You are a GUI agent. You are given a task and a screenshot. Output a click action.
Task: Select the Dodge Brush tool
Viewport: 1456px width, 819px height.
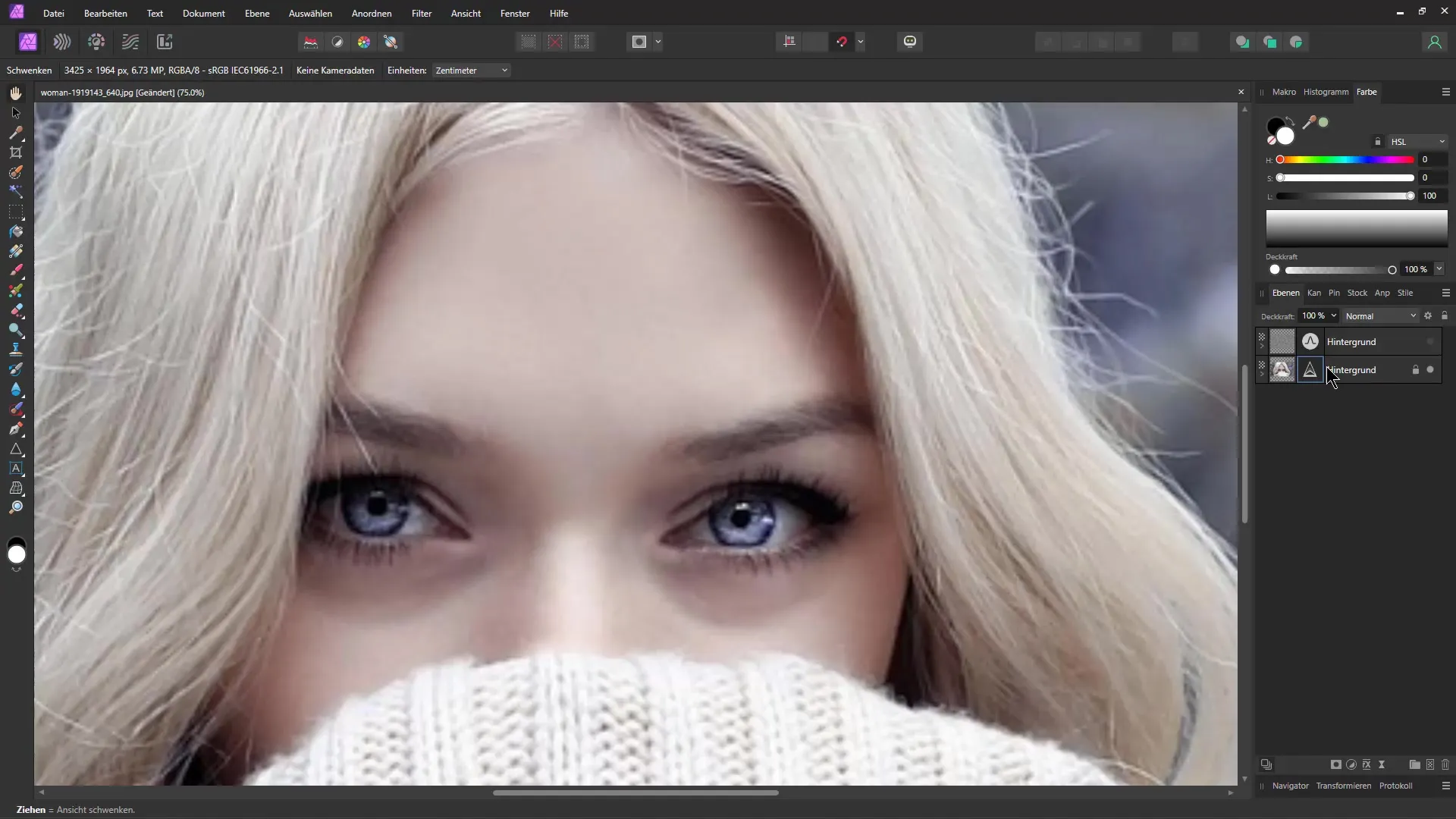click(16, 330)
